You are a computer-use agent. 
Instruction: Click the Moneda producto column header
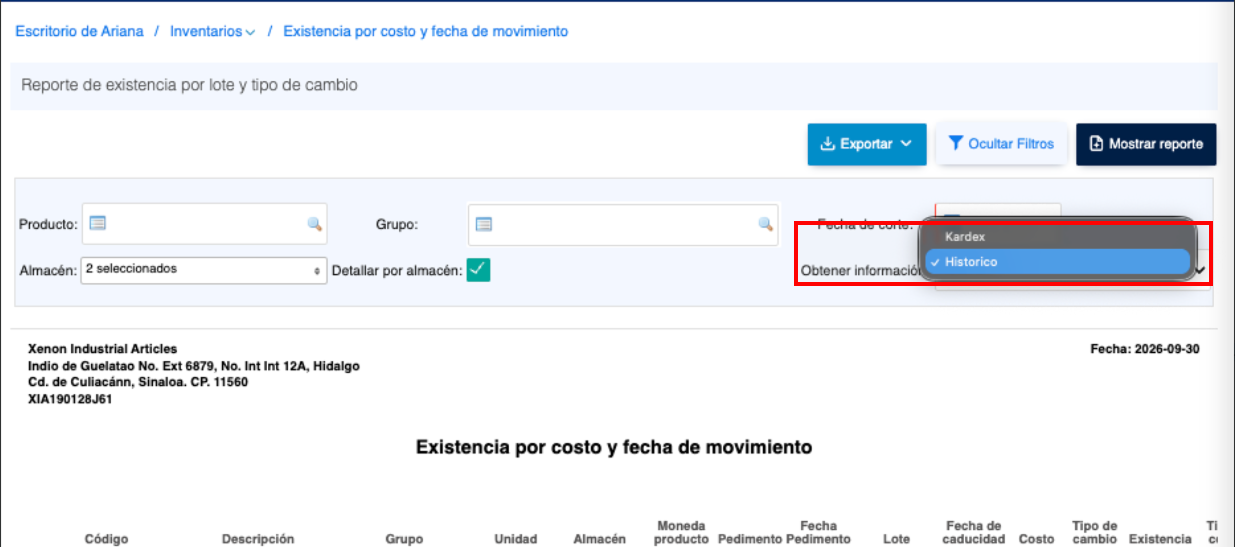[681, 533]
